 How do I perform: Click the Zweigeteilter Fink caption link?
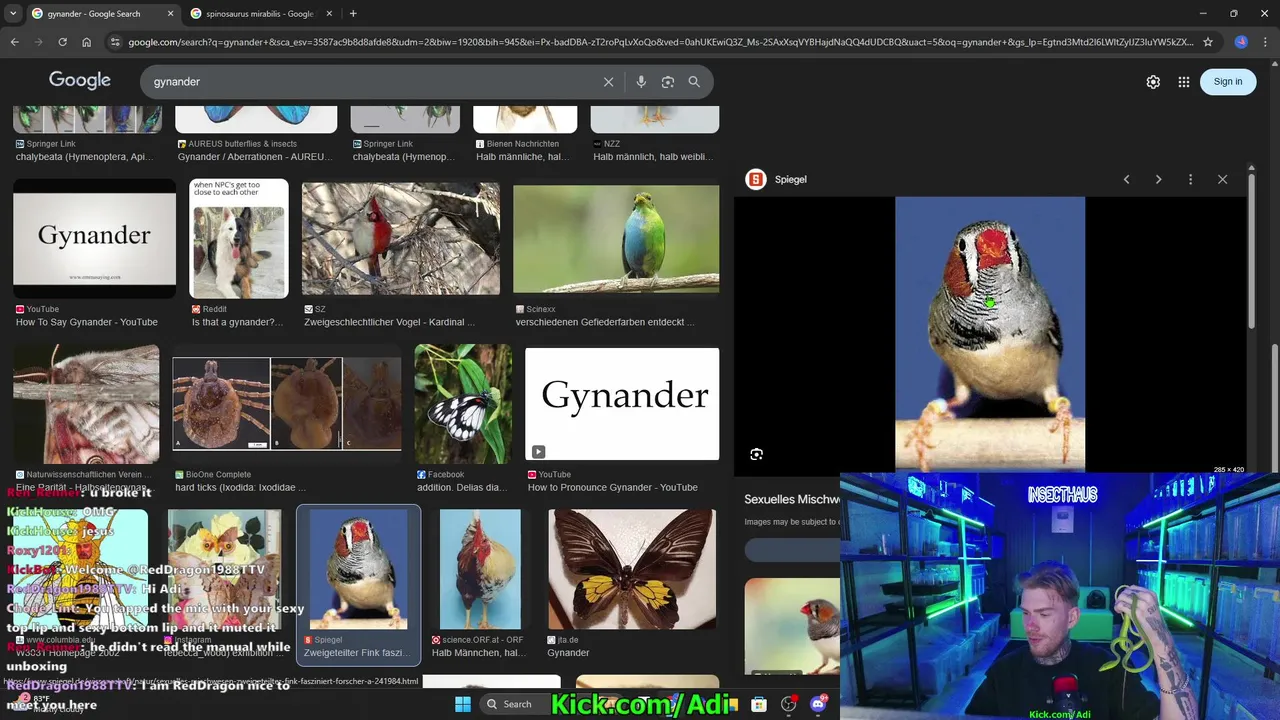click(355, 652)
